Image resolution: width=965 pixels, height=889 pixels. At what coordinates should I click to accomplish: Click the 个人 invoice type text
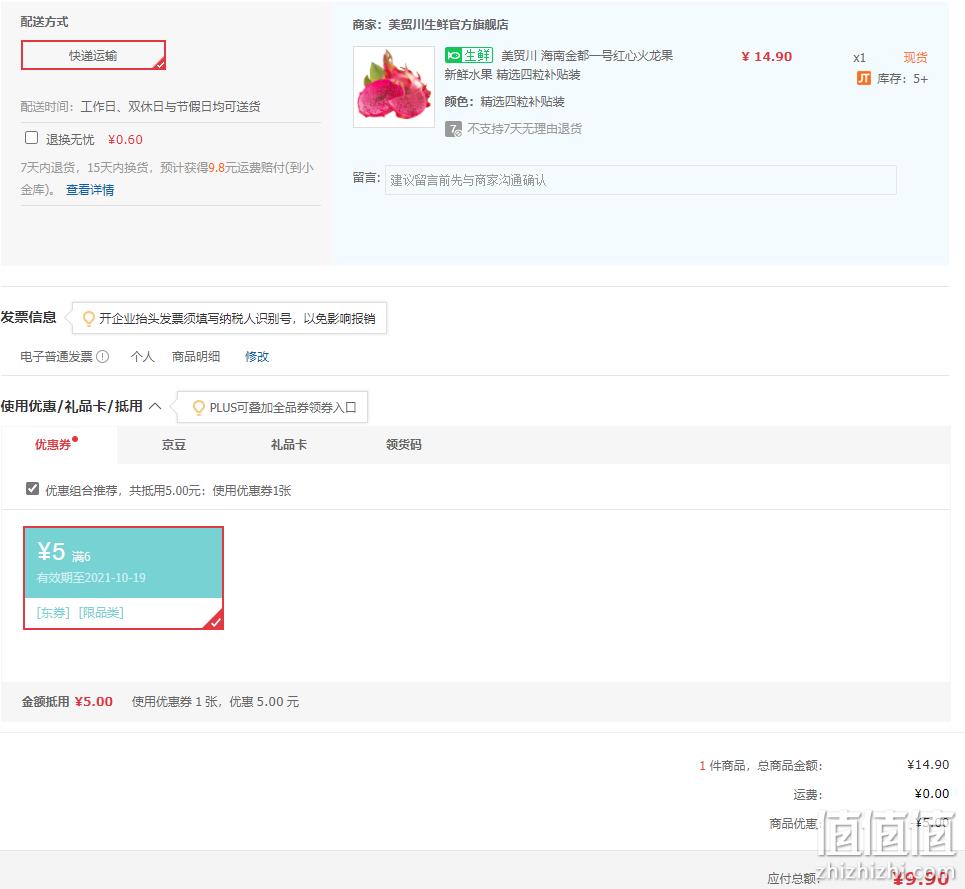142,356
